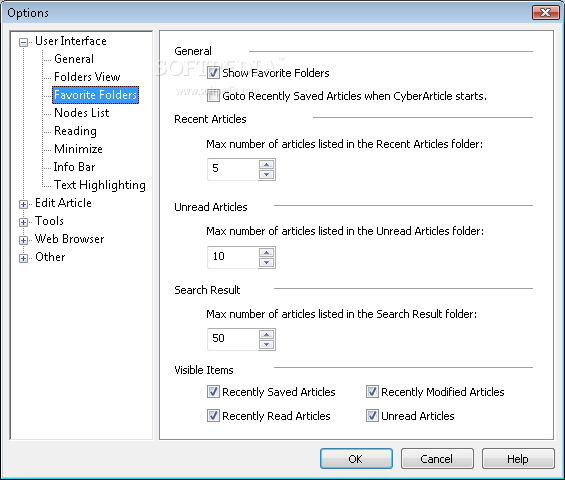The height and width of the screenshot is (480, 565).
Task: Select Info Bar in the tree
Action: click(x=74, y=167)
